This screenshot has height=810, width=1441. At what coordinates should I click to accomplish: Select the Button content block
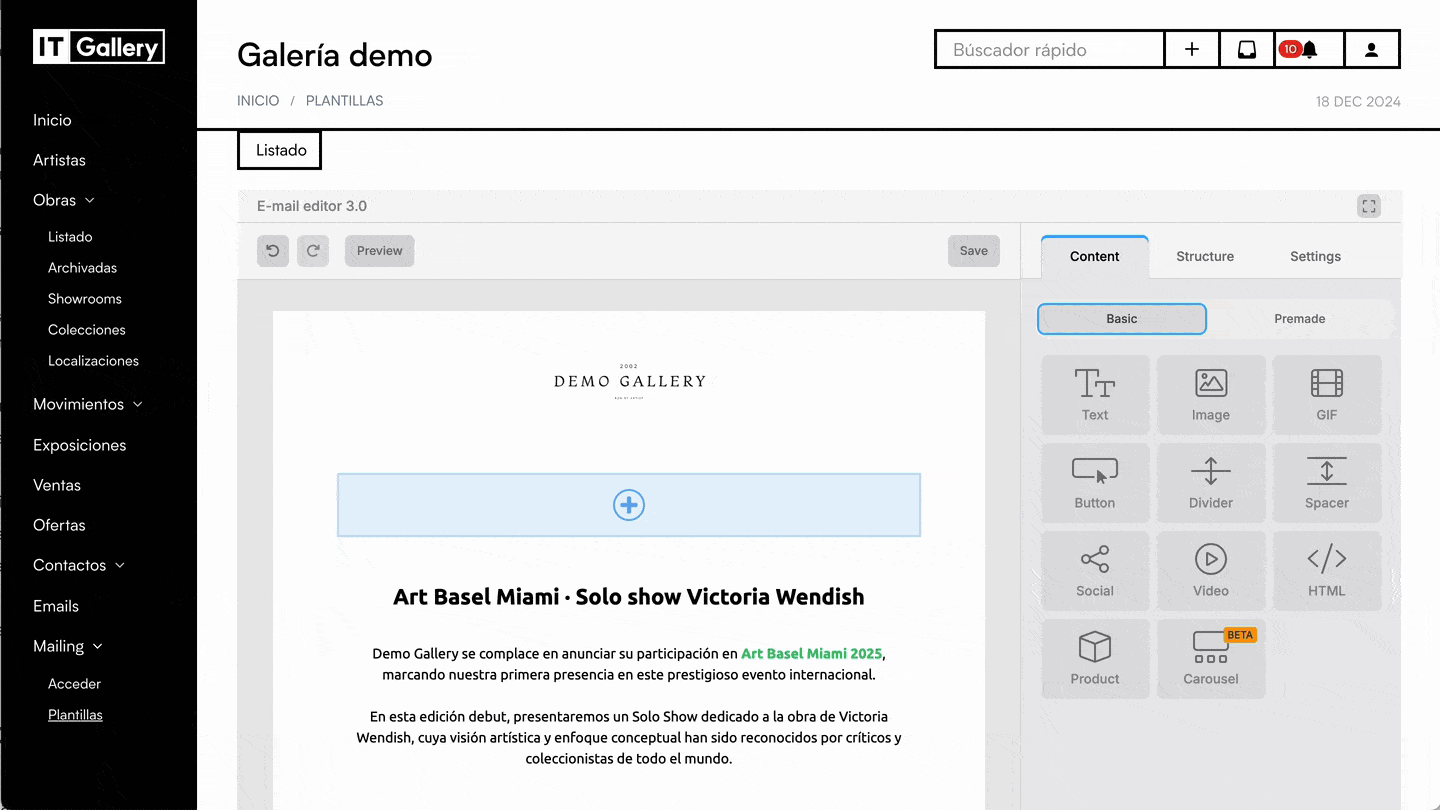tap(1095, 483)
